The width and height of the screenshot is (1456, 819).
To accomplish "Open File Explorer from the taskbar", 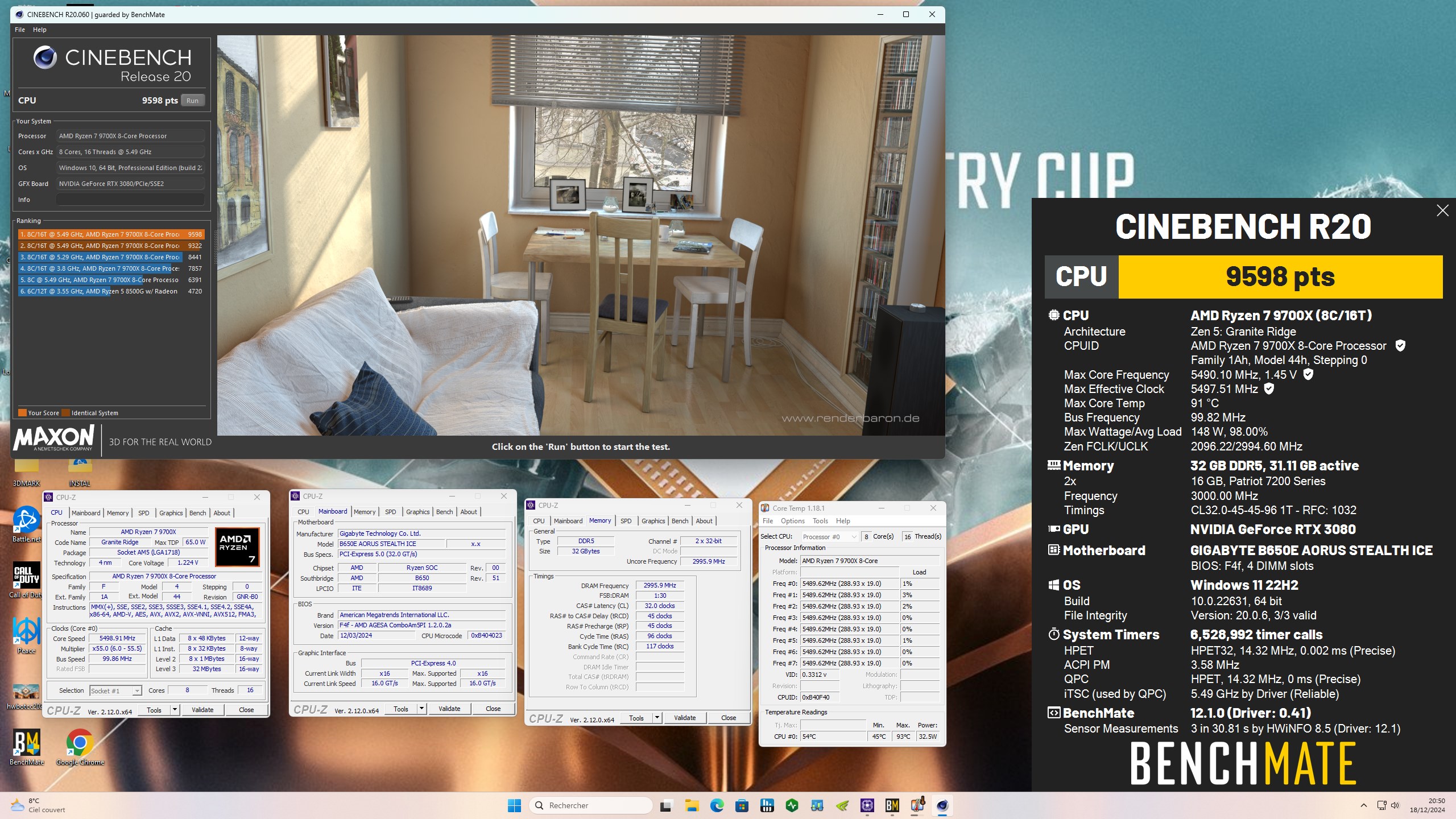I will coord(692,805).
